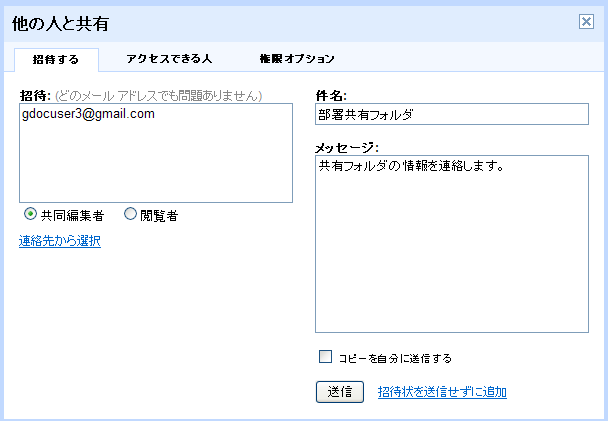
Task: Open the 権限オプション tab
Action: (296, 60)
